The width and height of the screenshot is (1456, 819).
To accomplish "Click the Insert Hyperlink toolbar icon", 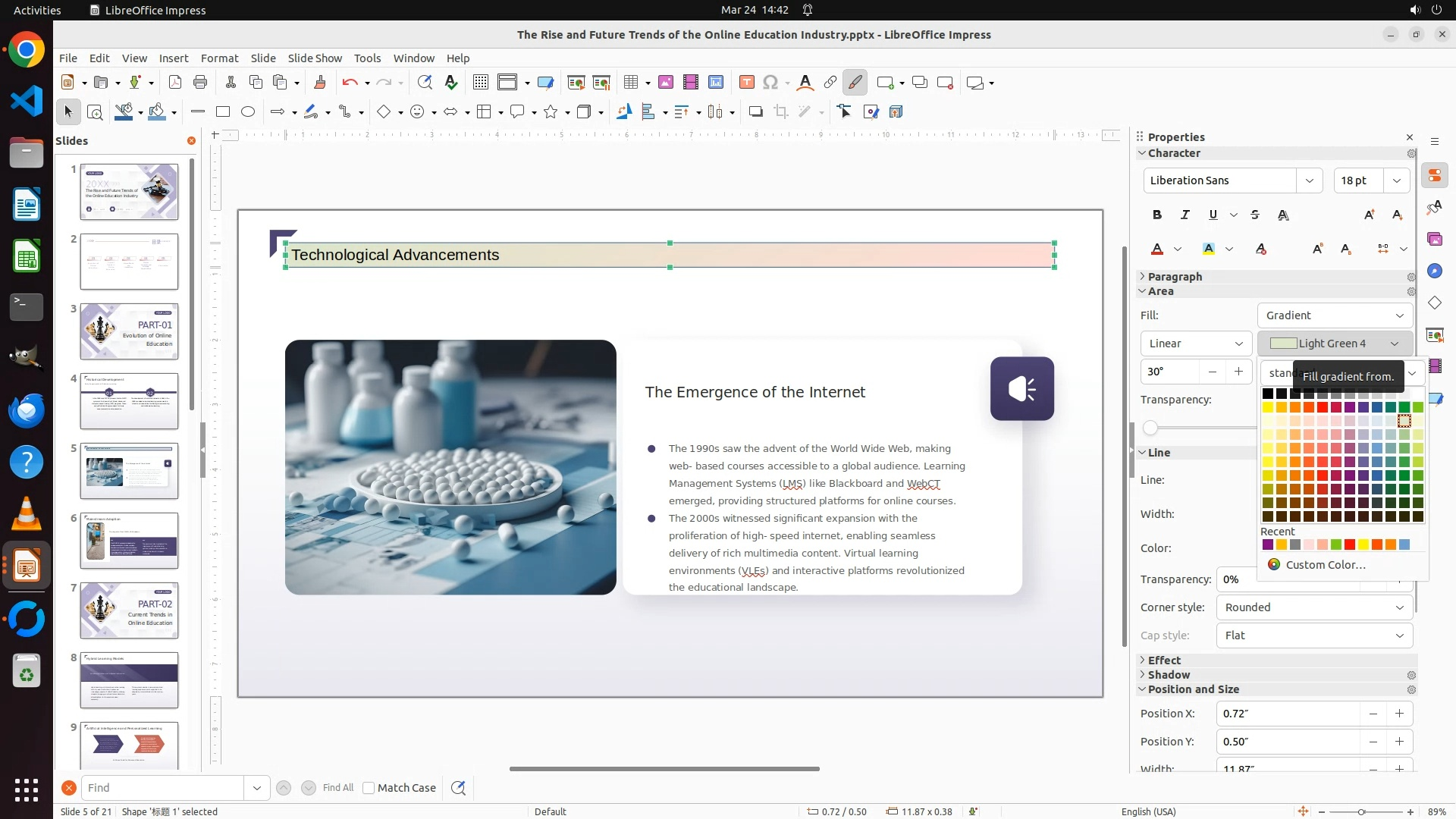I will coord(830,83).
